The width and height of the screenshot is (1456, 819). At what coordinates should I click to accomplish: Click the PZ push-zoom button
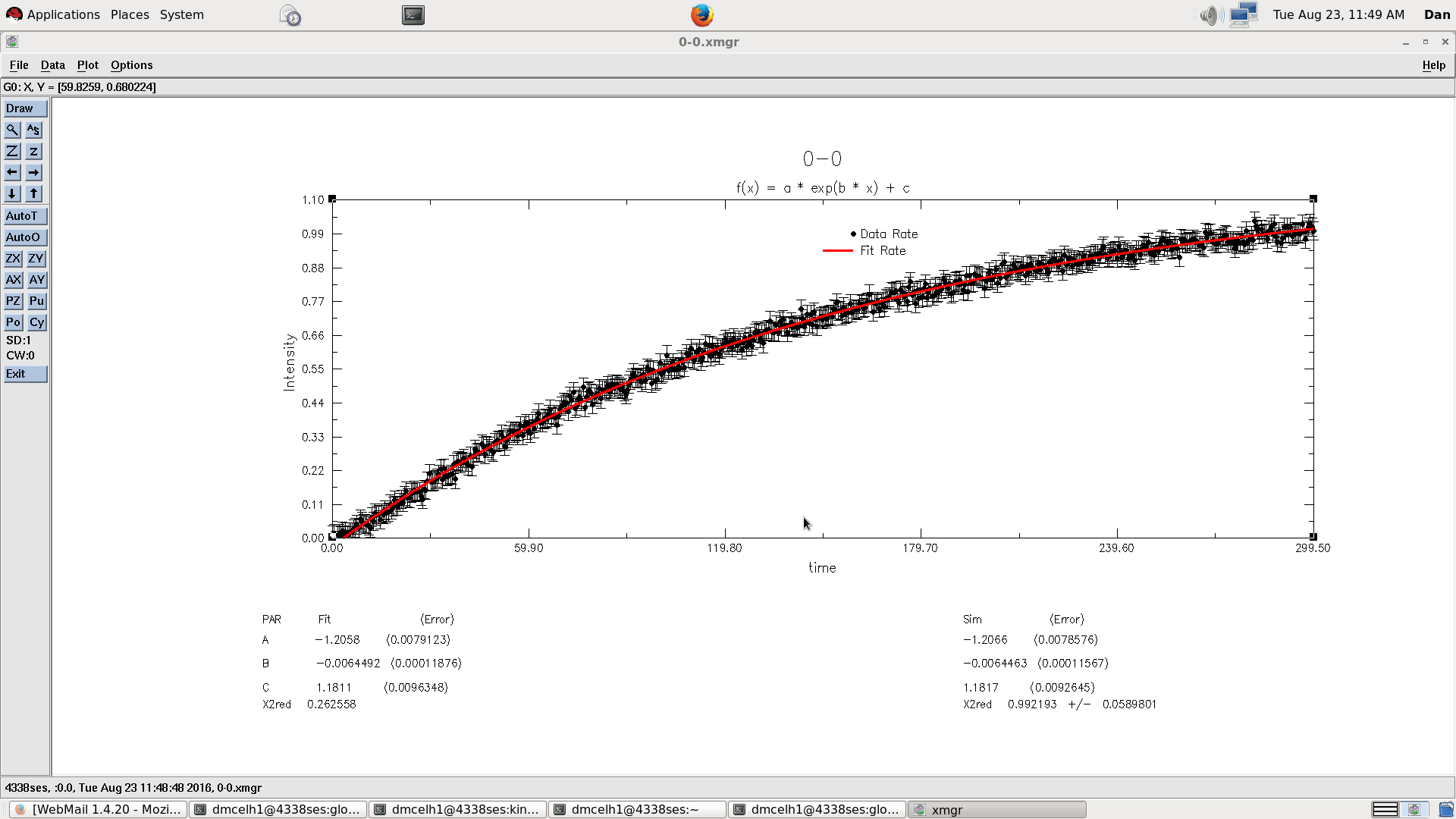pos(13,301)
